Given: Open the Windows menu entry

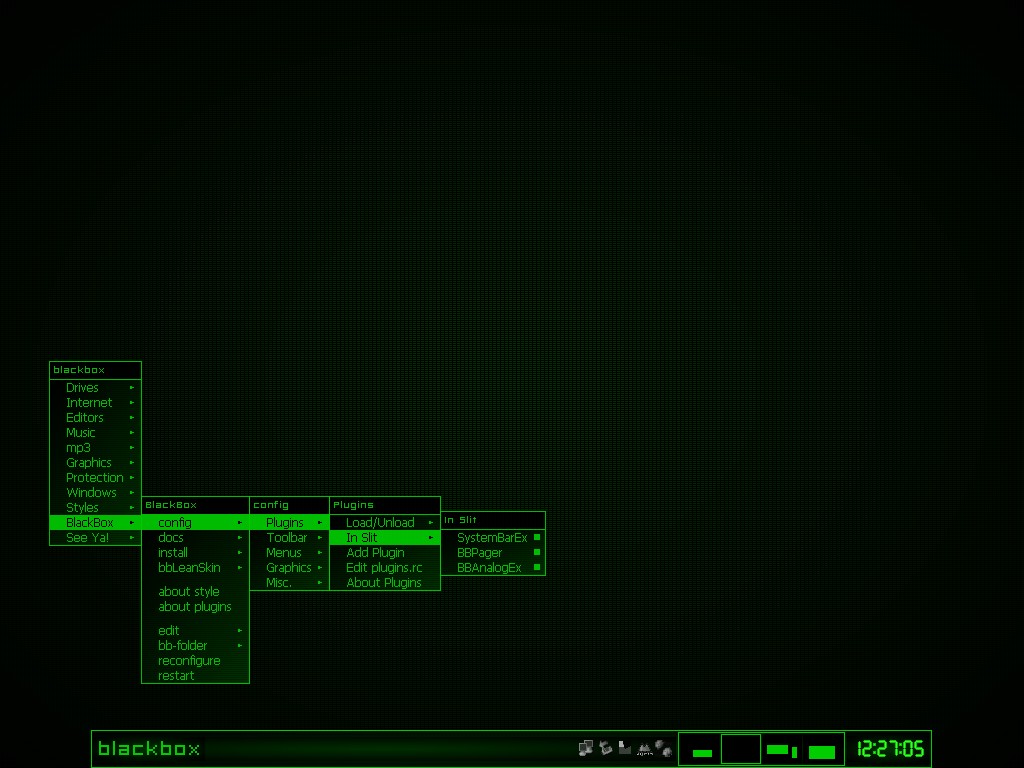Looking at the screenshot, I should [x=95, y=493].
